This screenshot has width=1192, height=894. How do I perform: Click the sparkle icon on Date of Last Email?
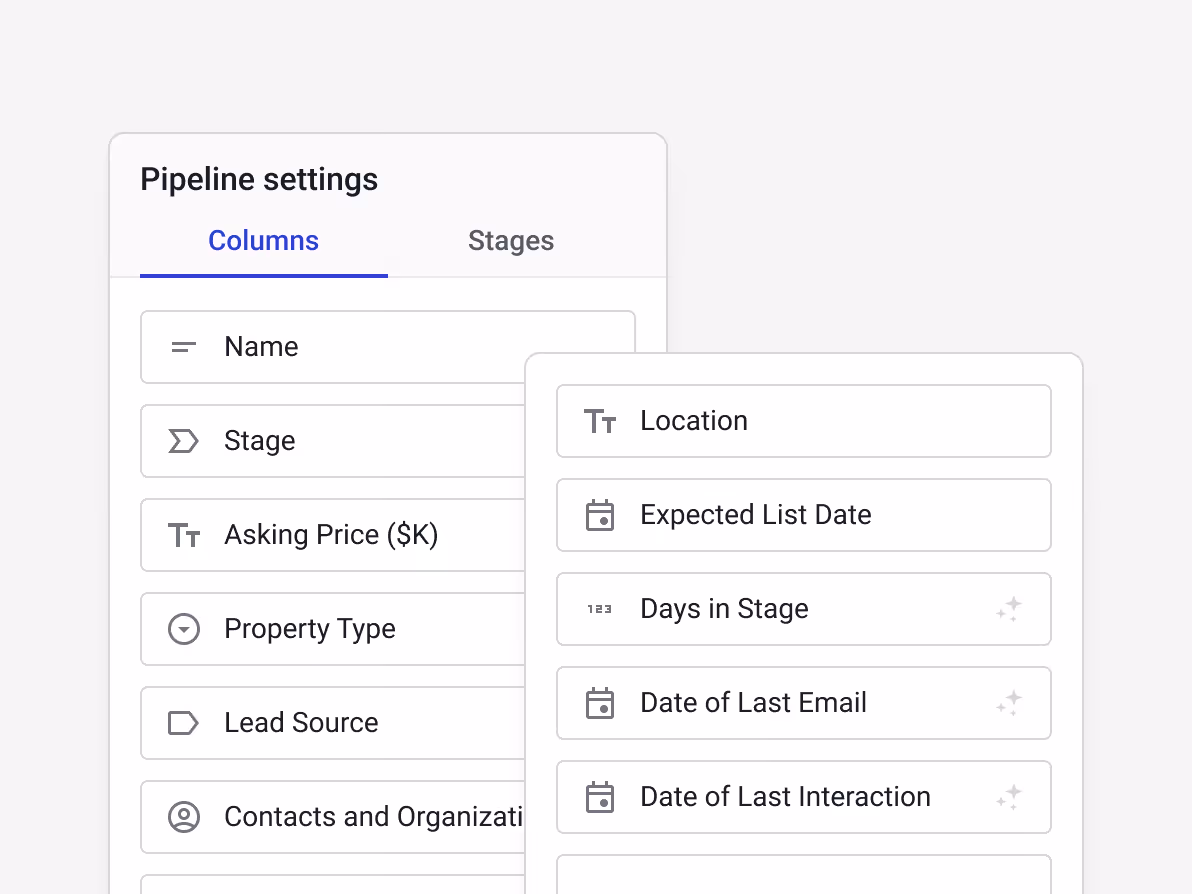point(1010,703)
